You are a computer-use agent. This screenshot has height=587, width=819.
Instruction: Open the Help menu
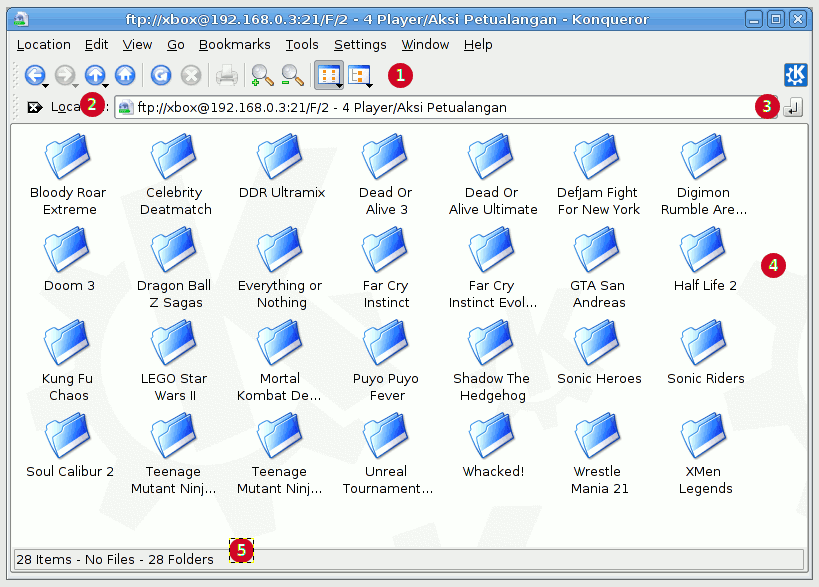[478, 45]
